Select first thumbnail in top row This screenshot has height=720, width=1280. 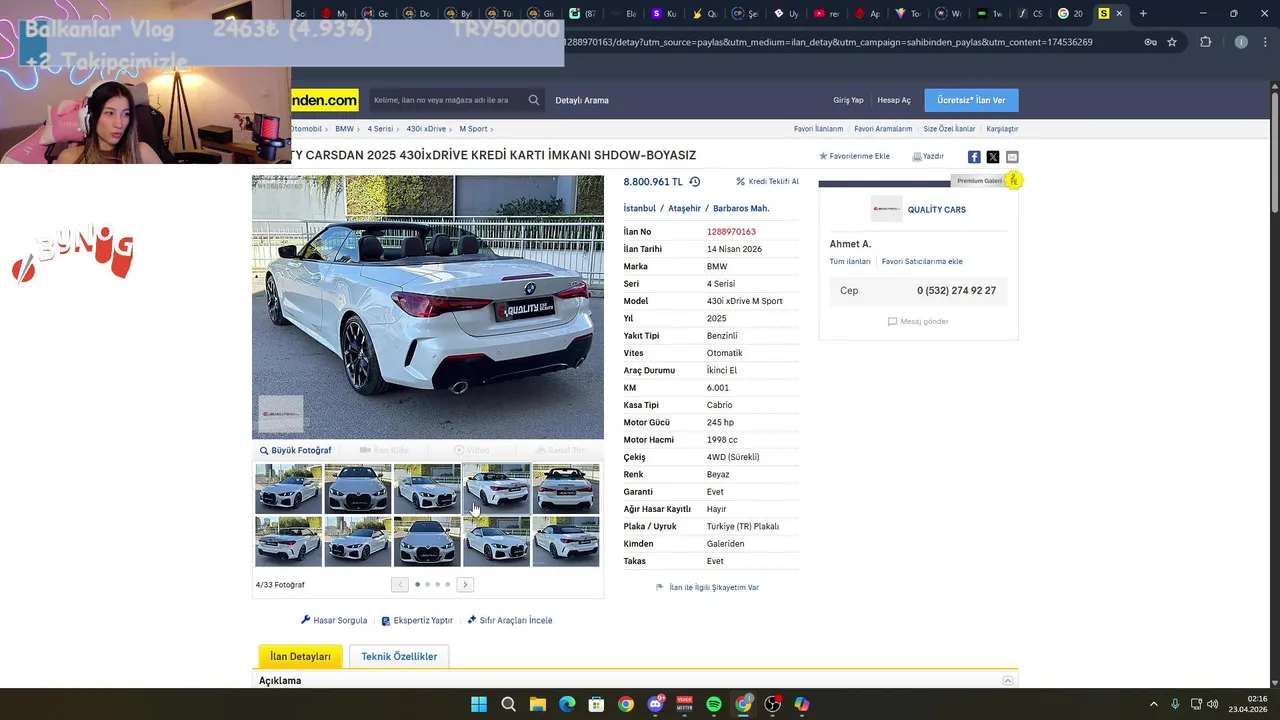(x=289, y=489)
